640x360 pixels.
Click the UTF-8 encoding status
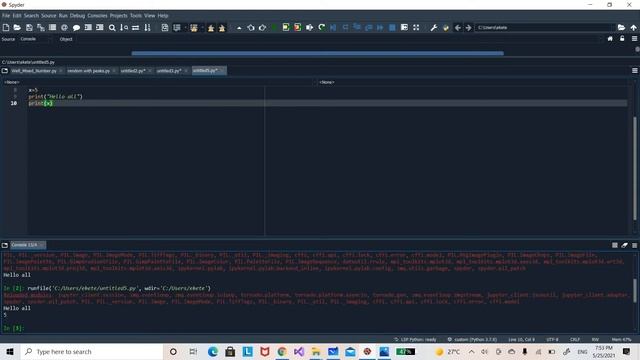point(552,339)
